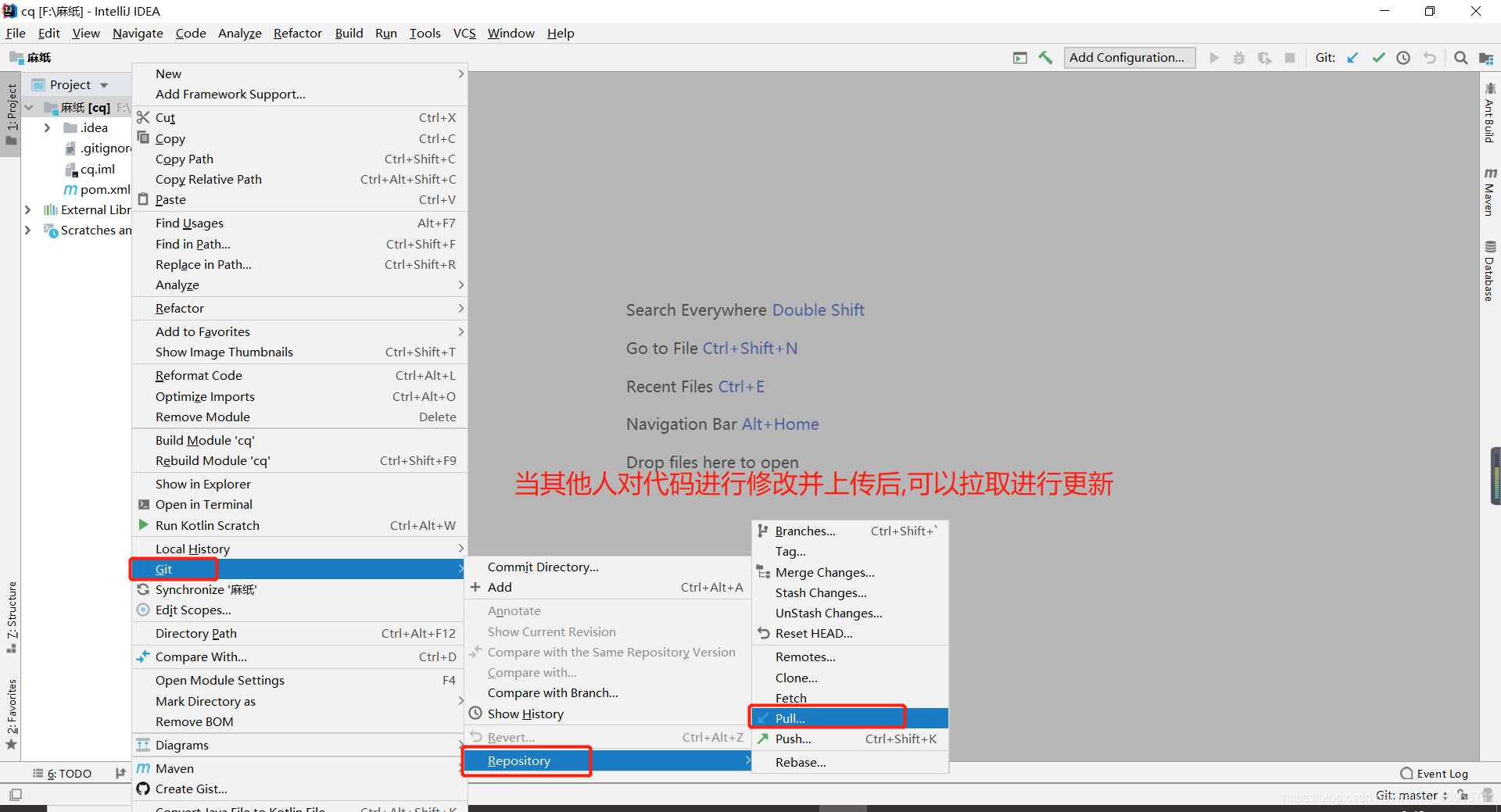Click Create Gist... entry

[x=299, y=789]
